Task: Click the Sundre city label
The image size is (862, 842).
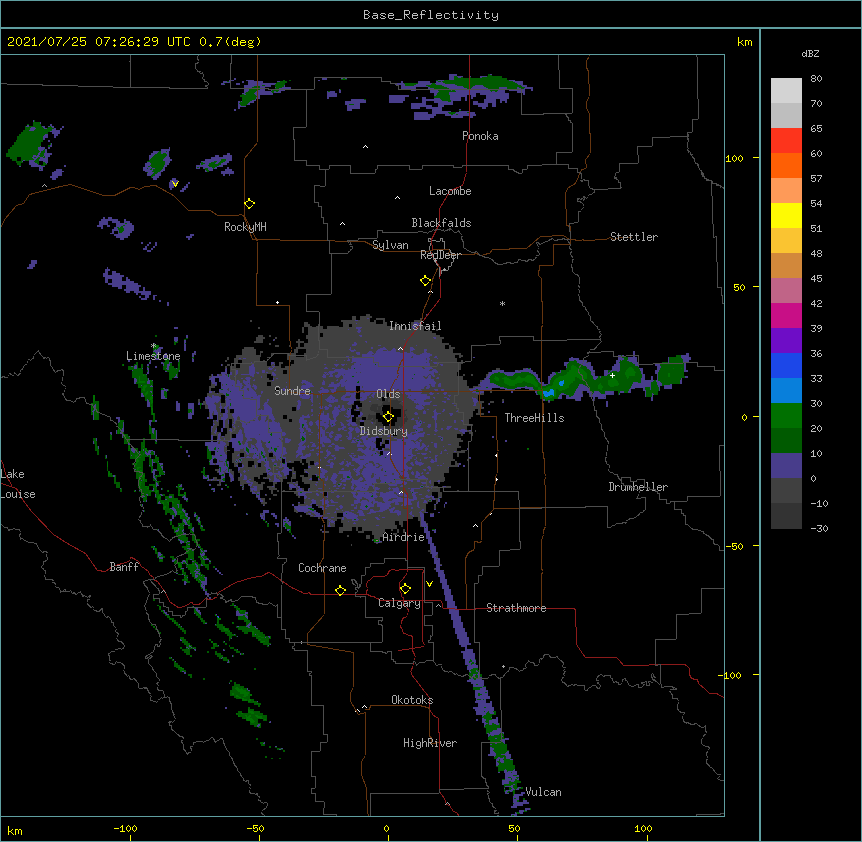Action: pyautogui.click(x=292, y=391)
